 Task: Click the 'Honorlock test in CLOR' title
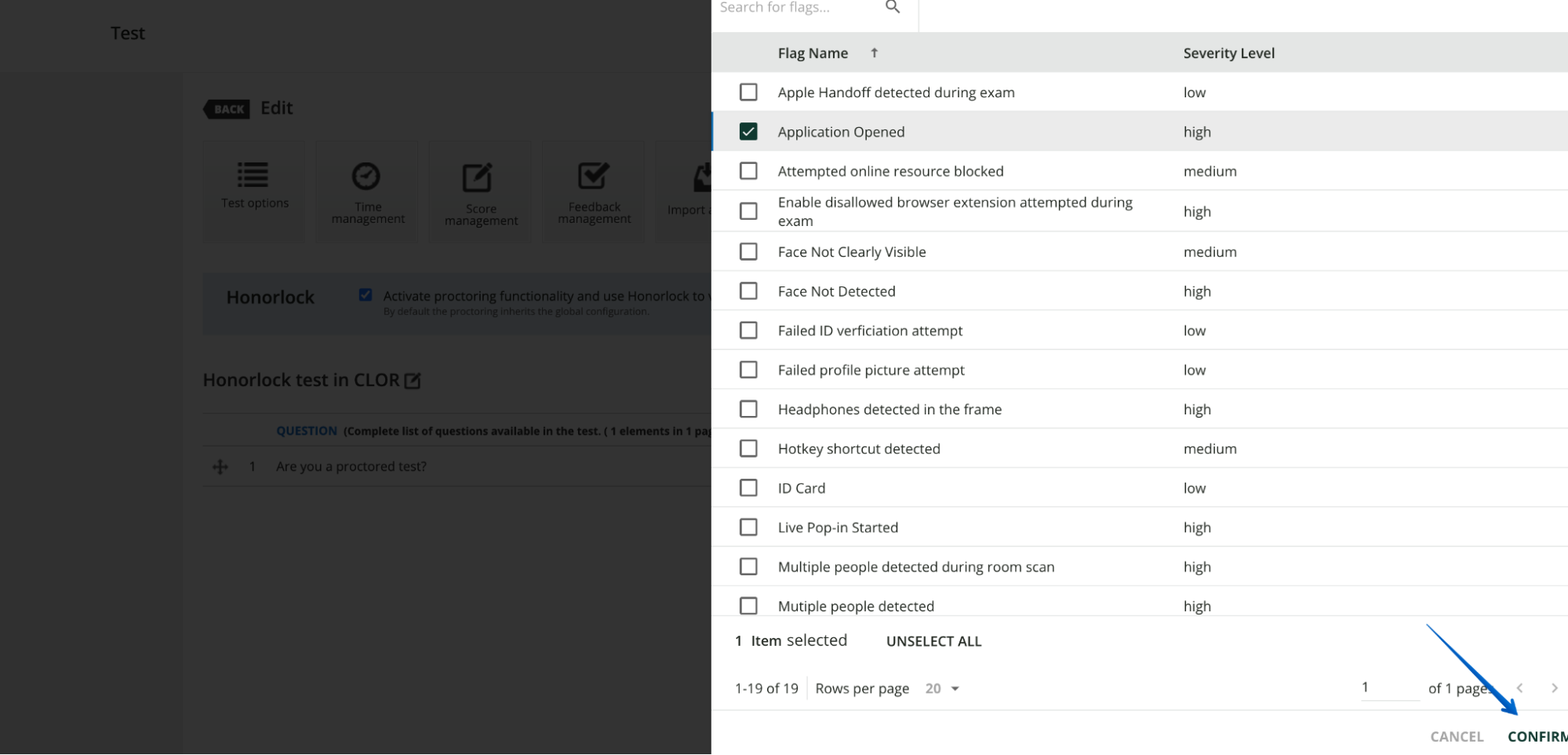coord(301,380)
